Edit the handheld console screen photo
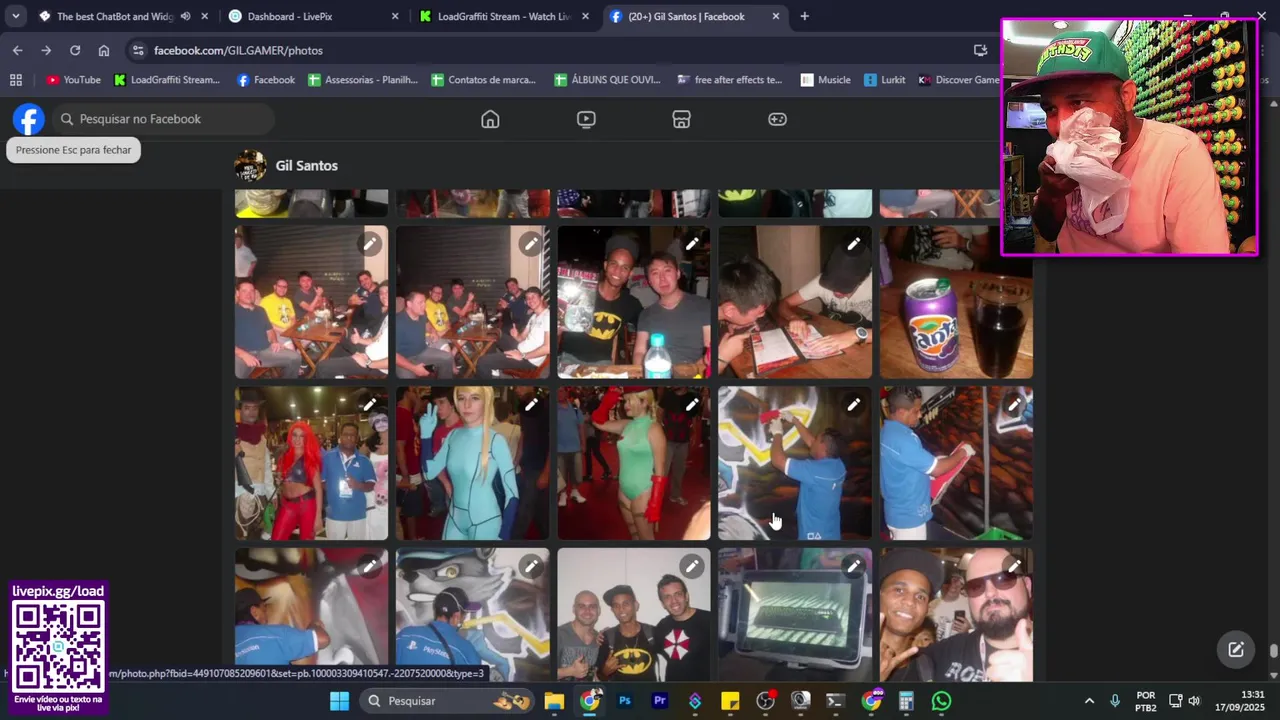 (x=853, y=567)
